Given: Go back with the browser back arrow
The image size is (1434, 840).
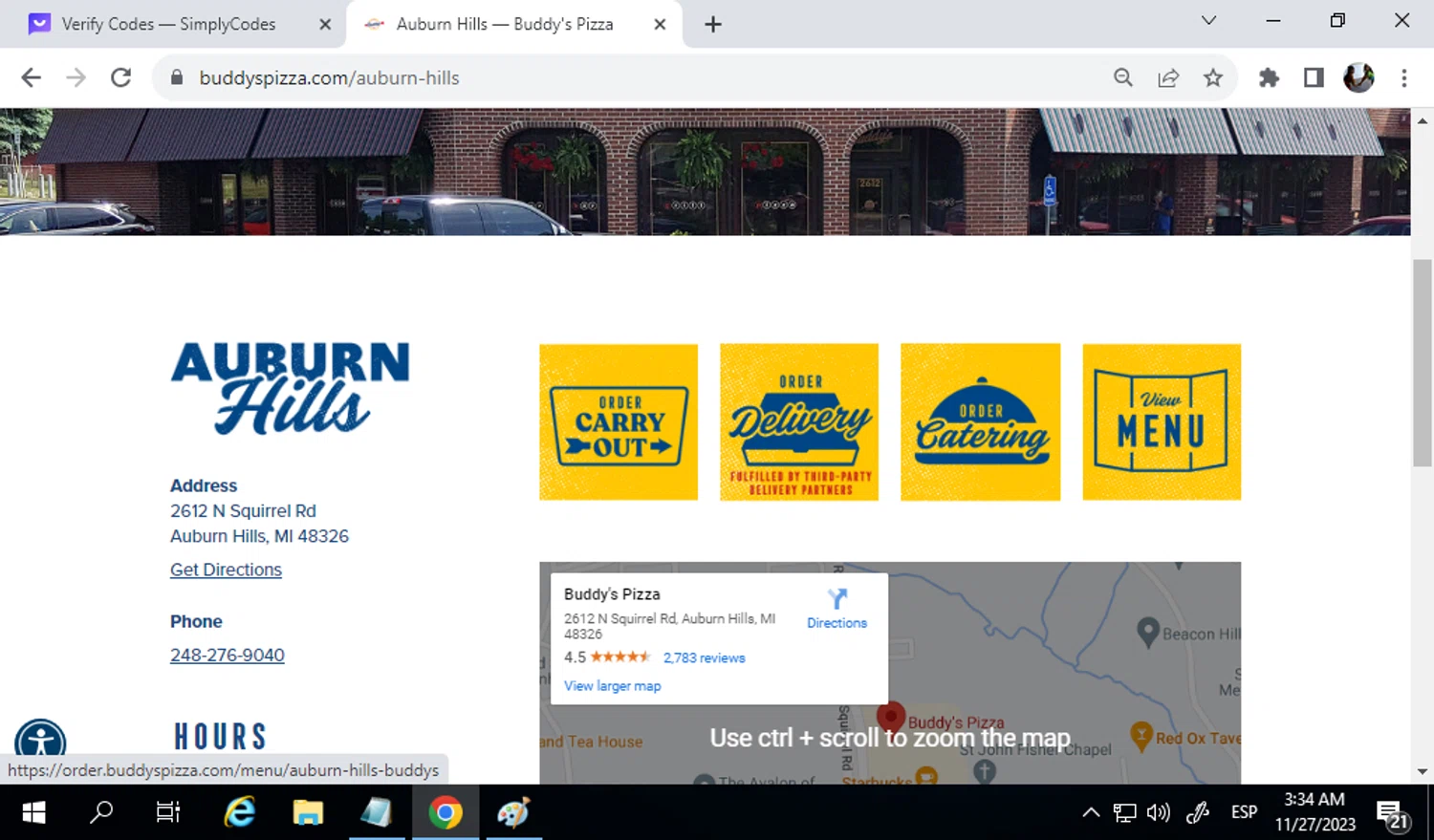Looking at the screenshot, I should click(31, 77).
